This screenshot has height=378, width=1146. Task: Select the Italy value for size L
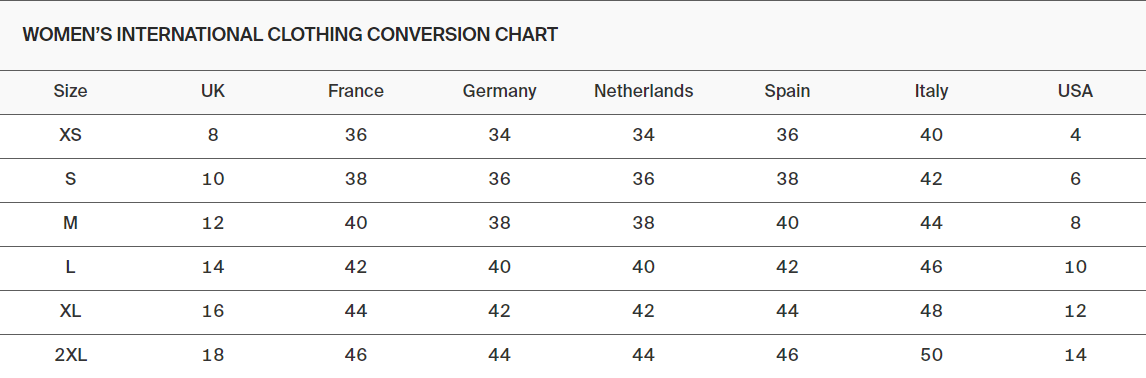coord(931,267)
